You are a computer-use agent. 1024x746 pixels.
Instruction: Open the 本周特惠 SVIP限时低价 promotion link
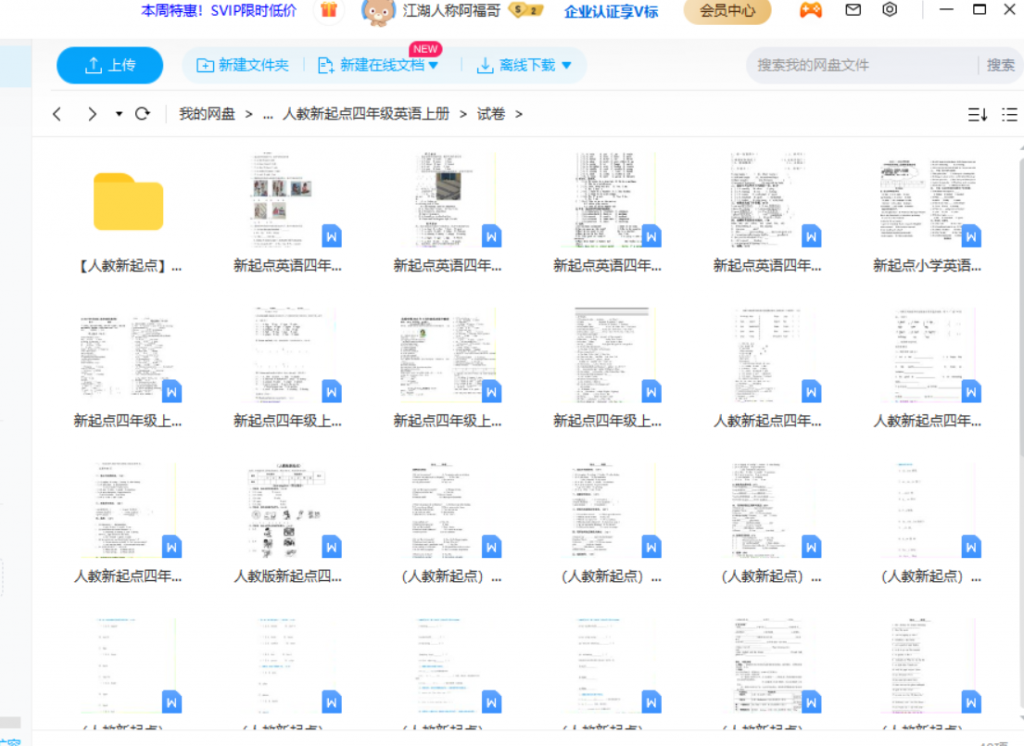pos(219,10)
